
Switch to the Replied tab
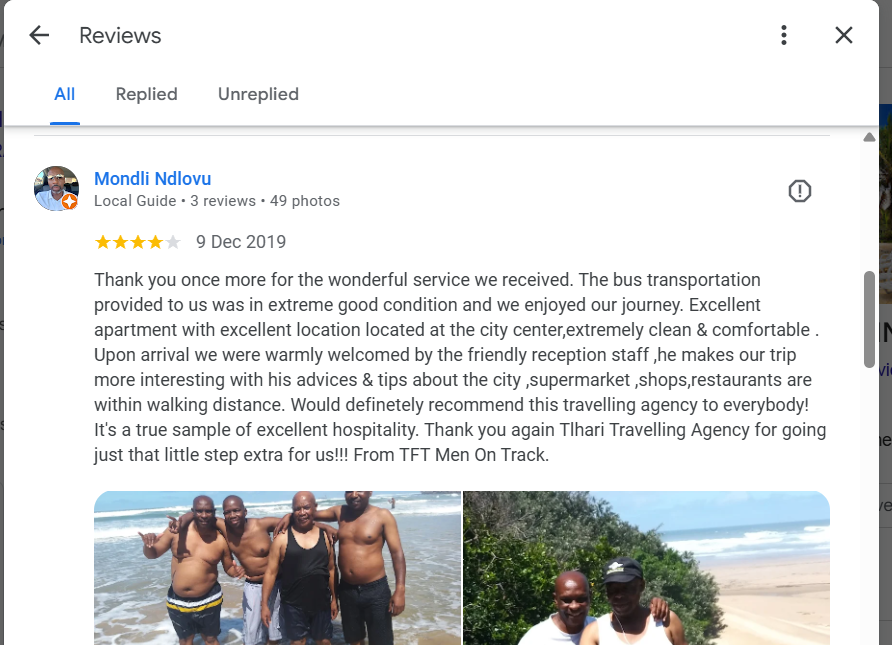tap(147, 94)
